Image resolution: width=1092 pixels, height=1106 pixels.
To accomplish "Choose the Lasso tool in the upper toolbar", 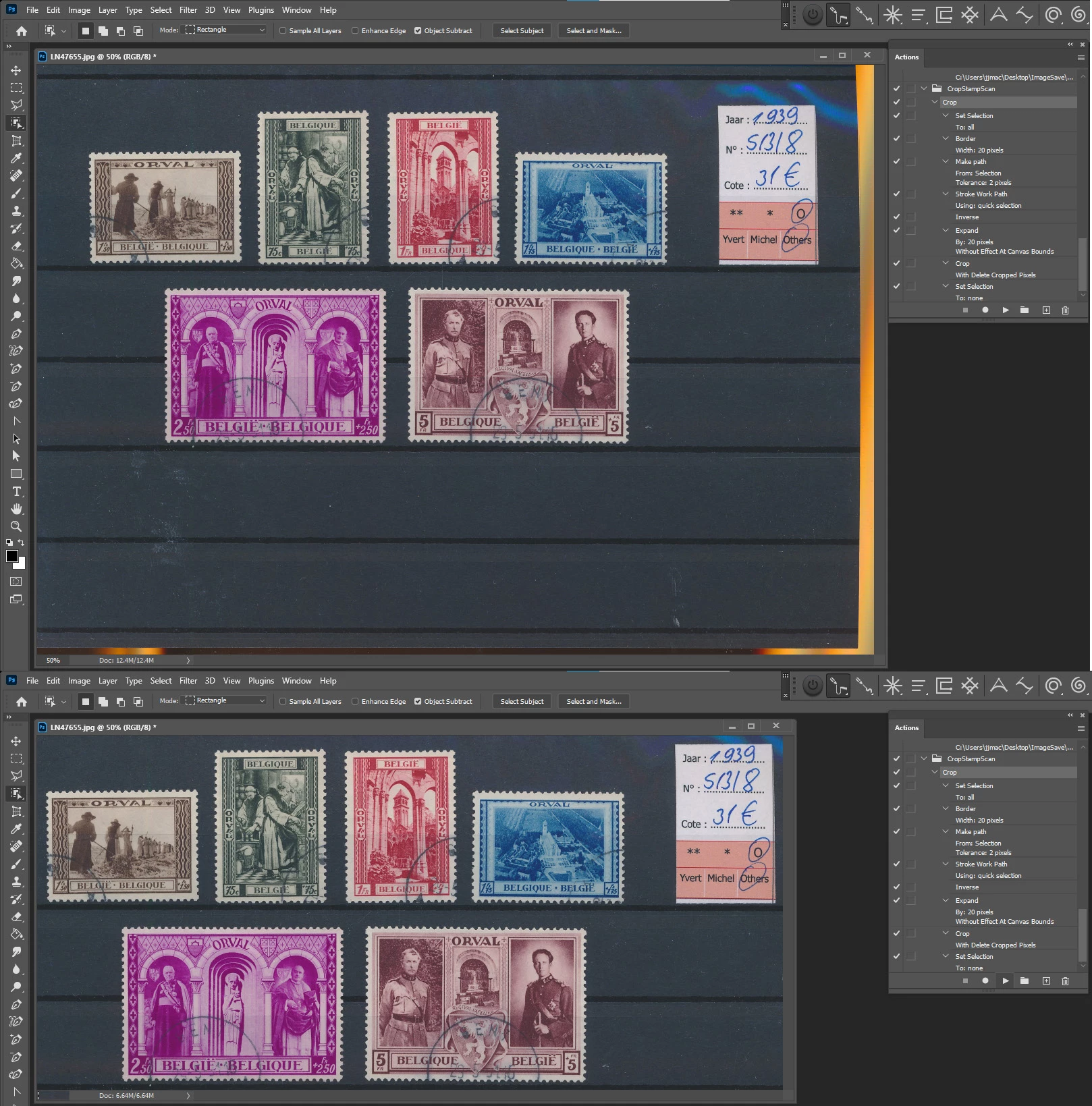I will 16,105.
